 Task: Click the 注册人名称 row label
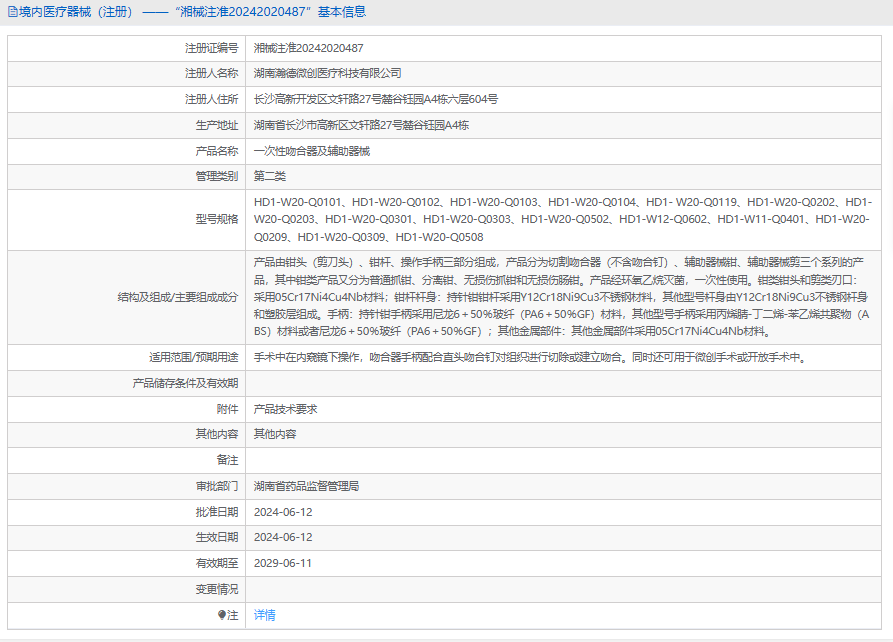click(211, 73)
